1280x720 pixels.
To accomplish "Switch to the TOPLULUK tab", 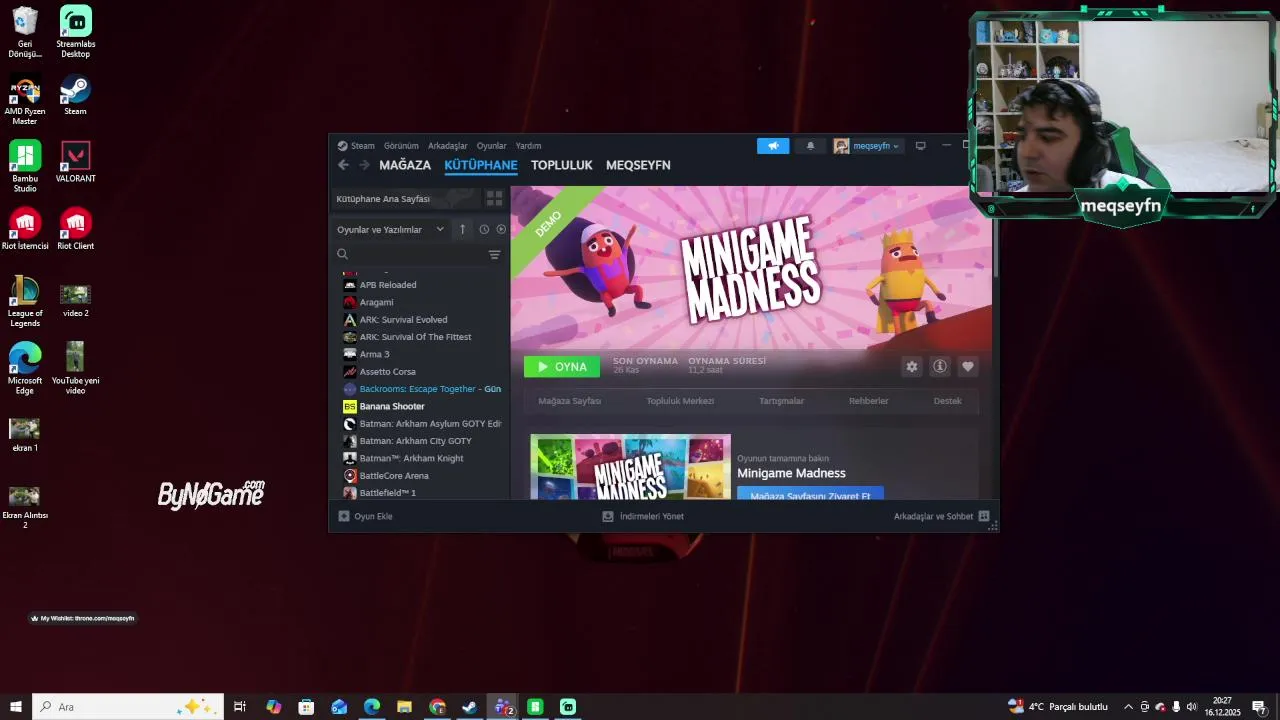I will click(x=561, y=165).
